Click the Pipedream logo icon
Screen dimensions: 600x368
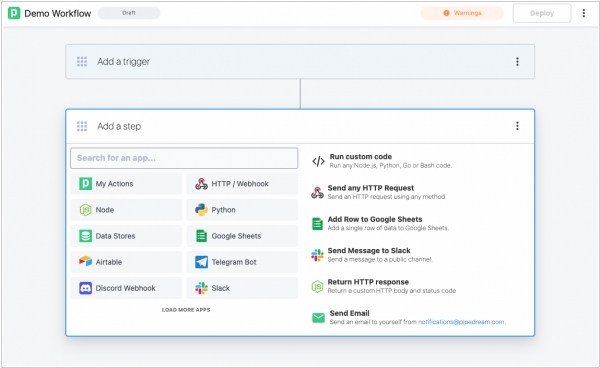click(14, 13)
